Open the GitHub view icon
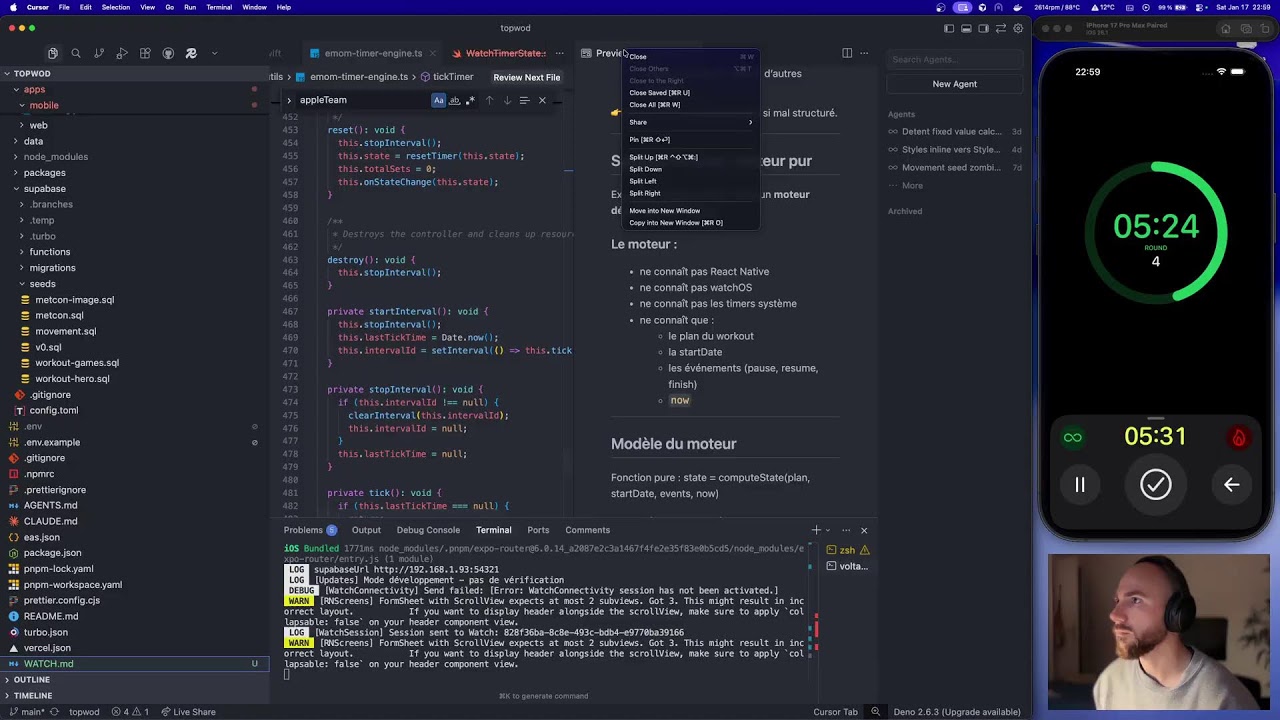The image size is (1280, 720). (168, 53)
